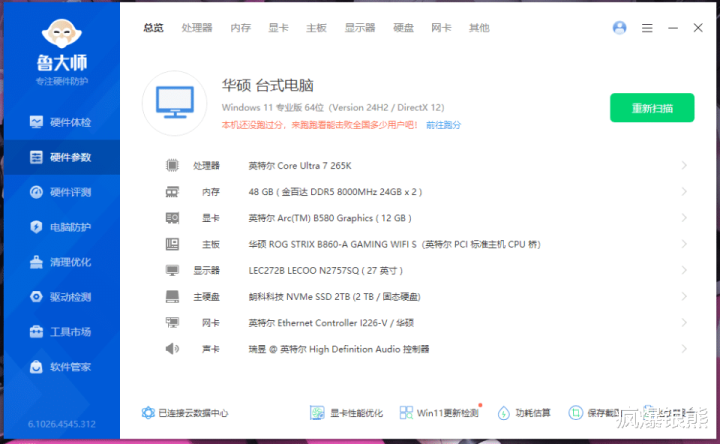Click 48 GB DDR5 8000MHz memory text

point(335,192)
